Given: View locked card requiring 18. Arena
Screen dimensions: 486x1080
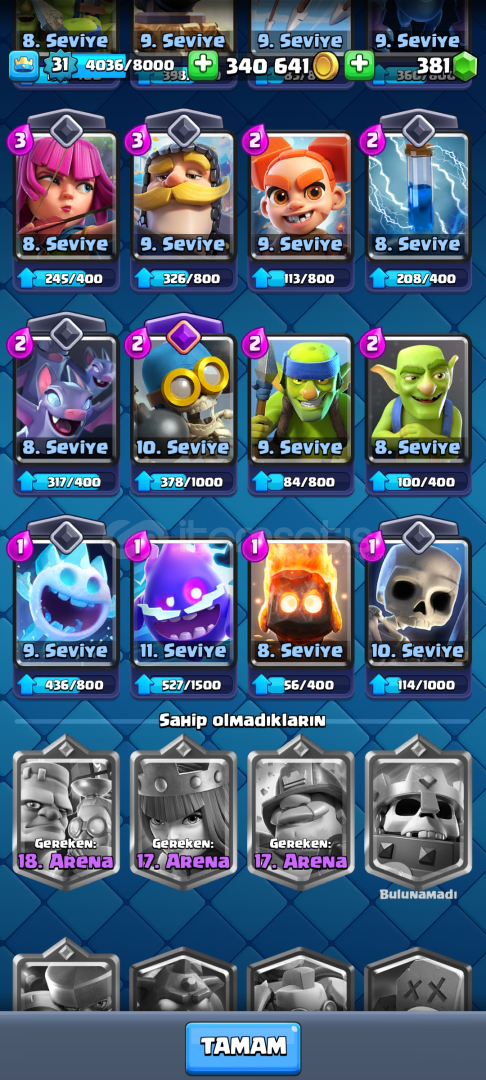Looking at the screenshot, I should tap(66, 813).
